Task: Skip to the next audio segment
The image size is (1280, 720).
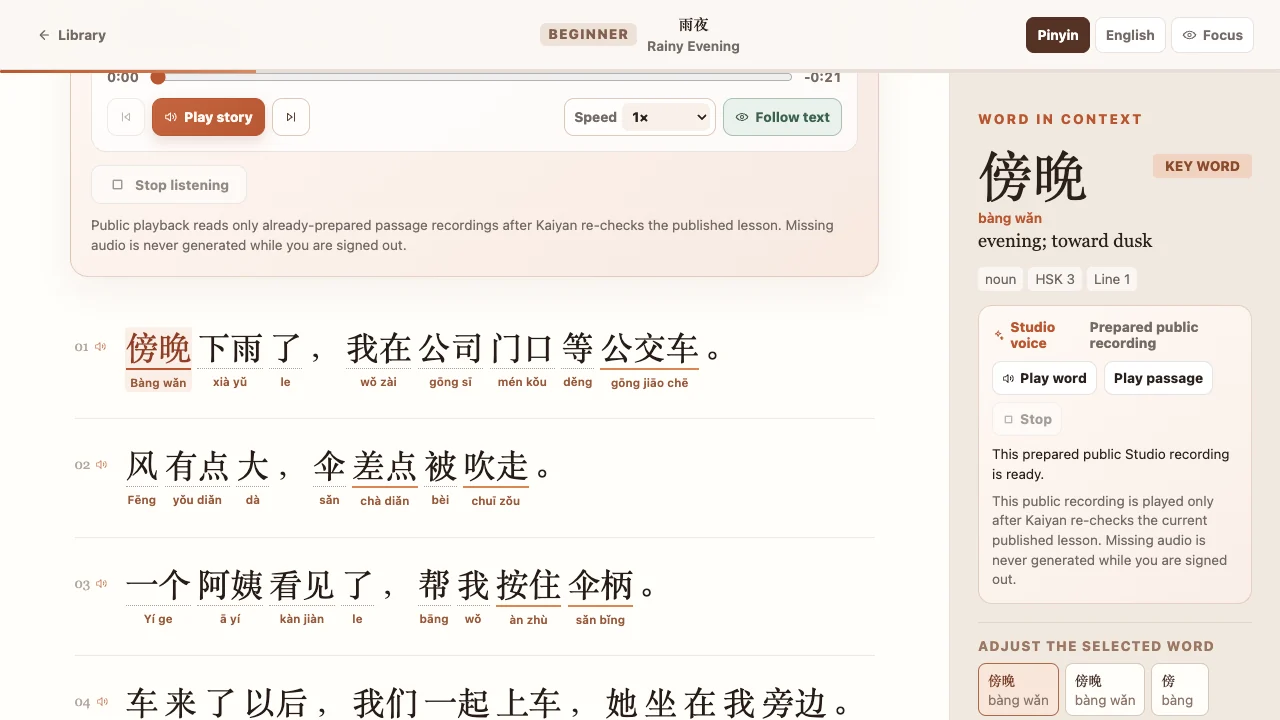Action: click(x=291, y=117)
